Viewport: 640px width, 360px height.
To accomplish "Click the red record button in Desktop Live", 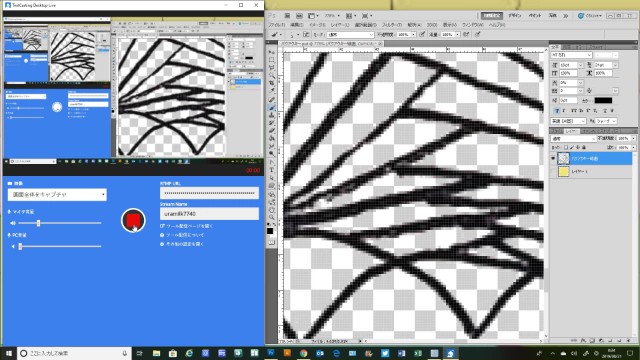I will coord(133,220).
